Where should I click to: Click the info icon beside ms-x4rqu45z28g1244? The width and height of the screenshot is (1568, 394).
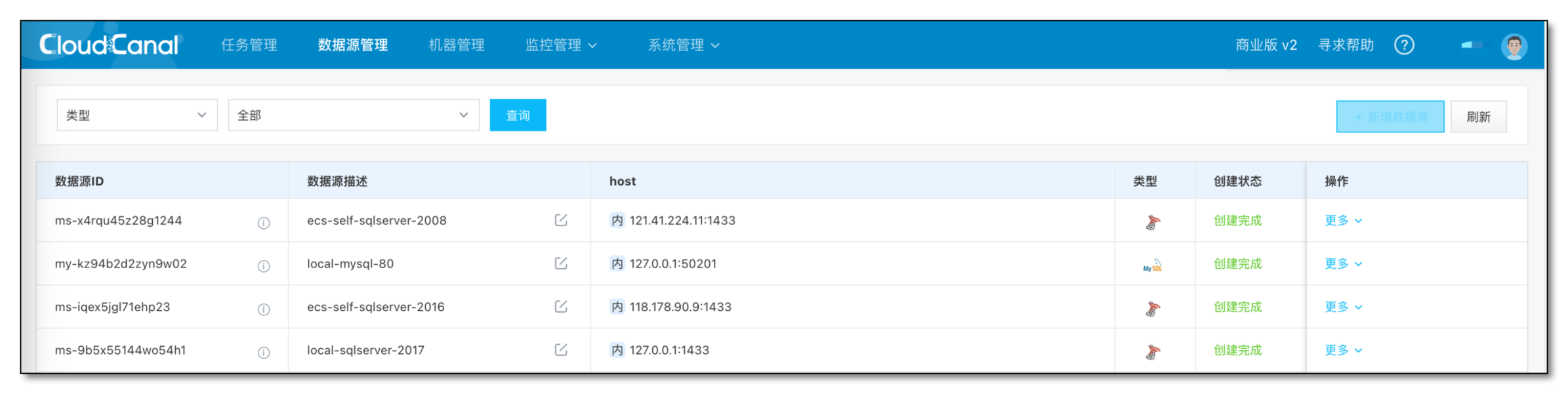click(263, 223)
